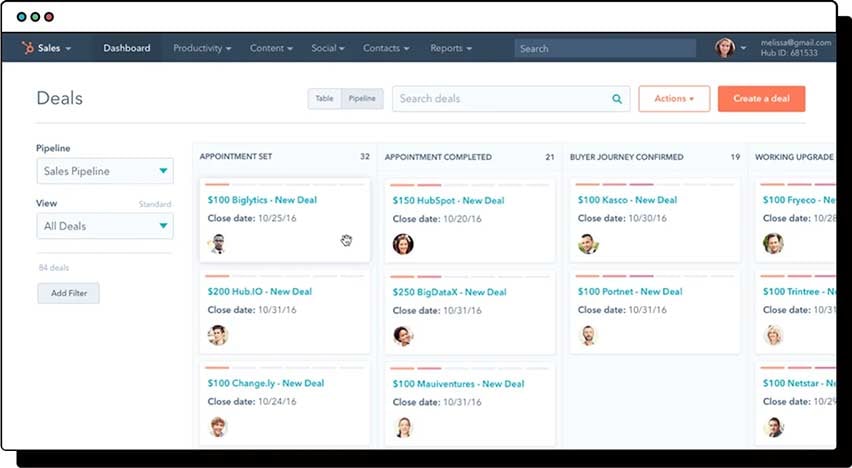Screen dimensions: 852x468
Task: Click the Biglytics deal stage progress bar
Action: [x=285, y=185]
